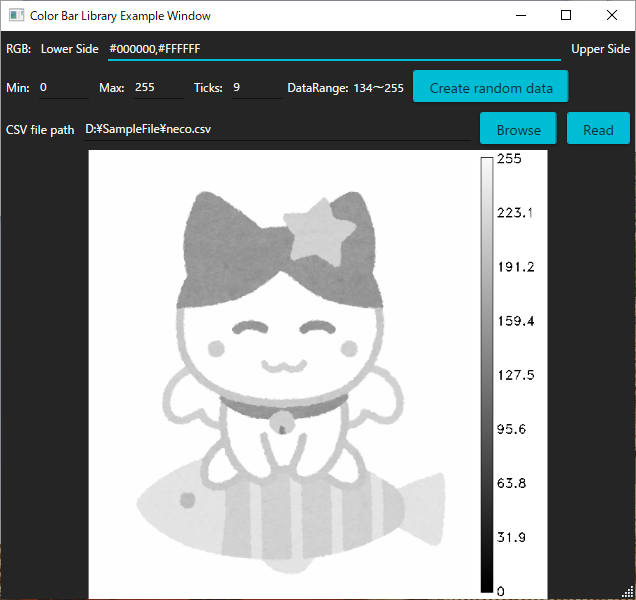The height and width of the screenshot is (600, 636).
Task: Open the Browse file dialog button
Action: [x=518, y=129]
